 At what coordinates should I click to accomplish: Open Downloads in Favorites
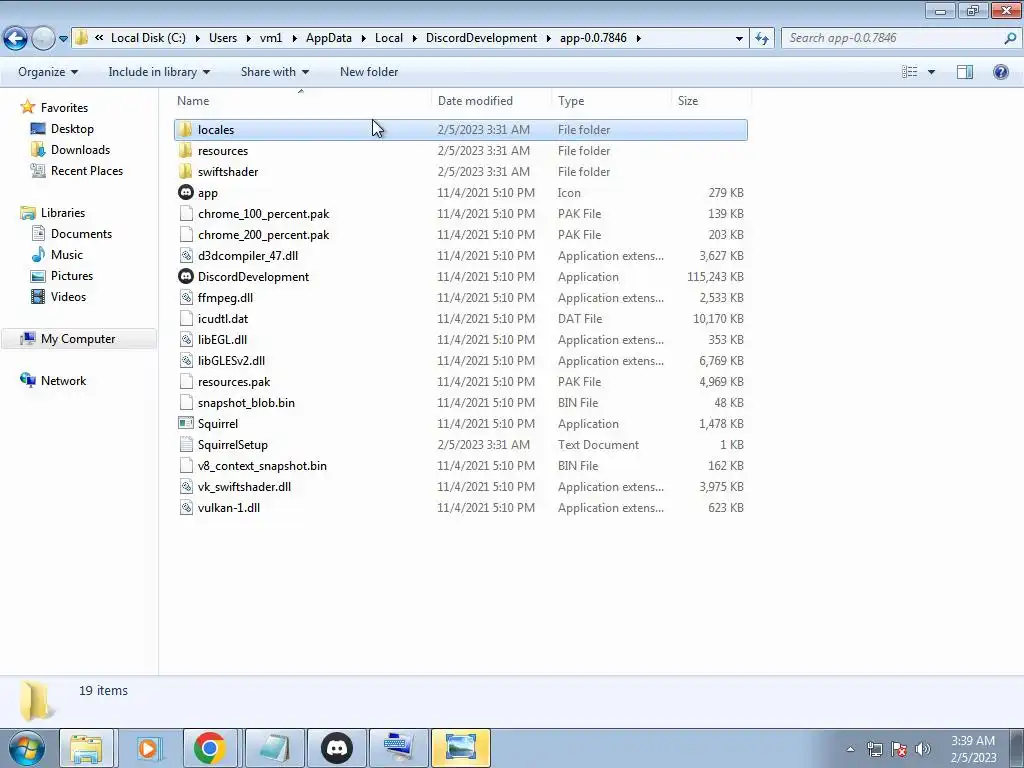click(80, 150)
